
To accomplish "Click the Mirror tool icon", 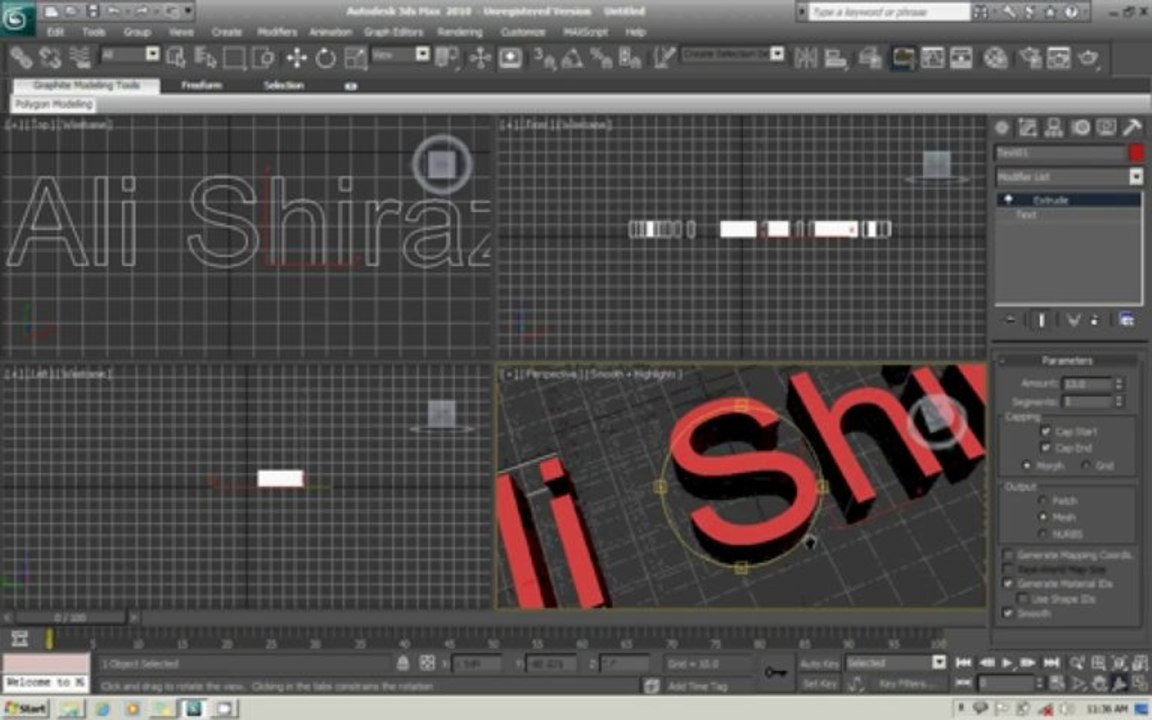I will (x=805, y=57).
